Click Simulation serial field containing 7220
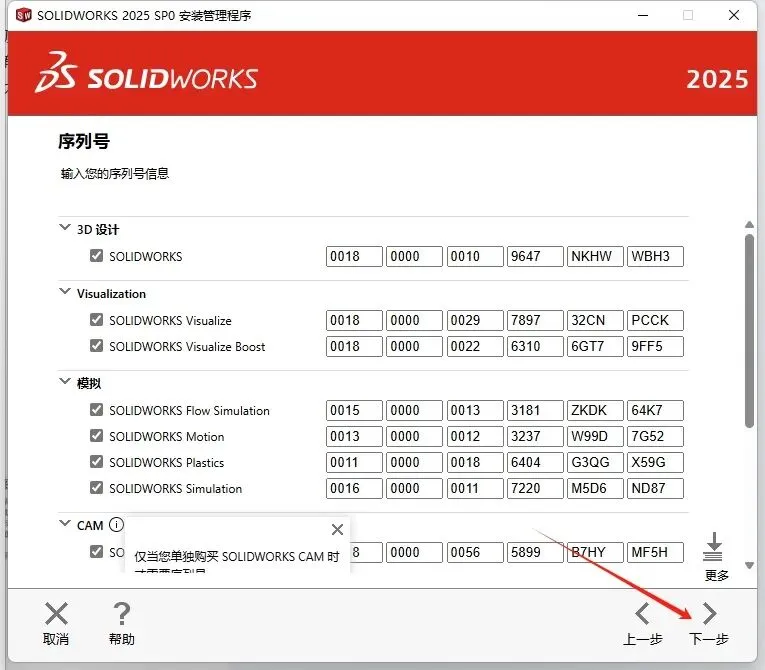 pos(535,488)
